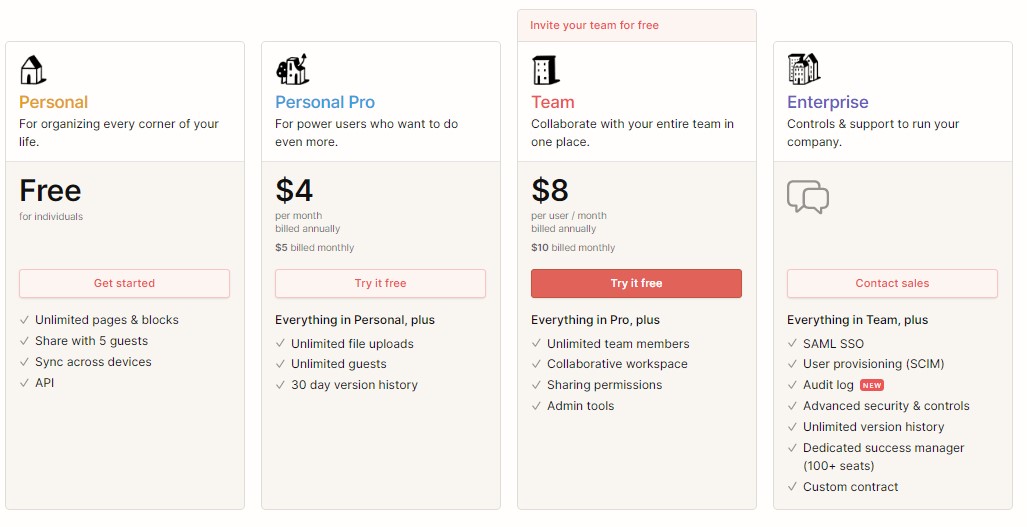Screen dimensions: 1027x527
Task: Open the Personal plan heading
Action: pos(53,102)
